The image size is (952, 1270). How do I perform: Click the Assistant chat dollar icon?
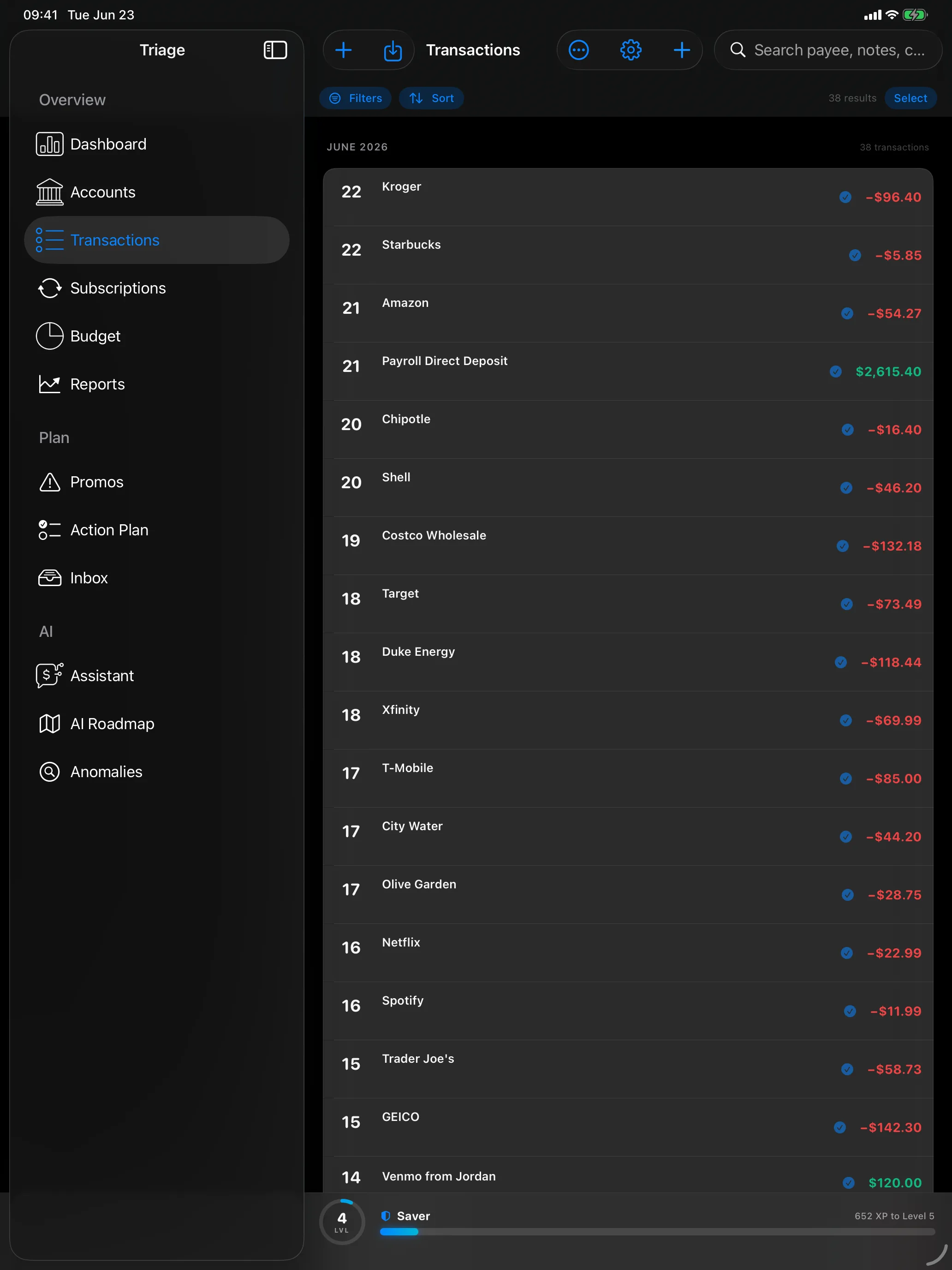(49, 676)
